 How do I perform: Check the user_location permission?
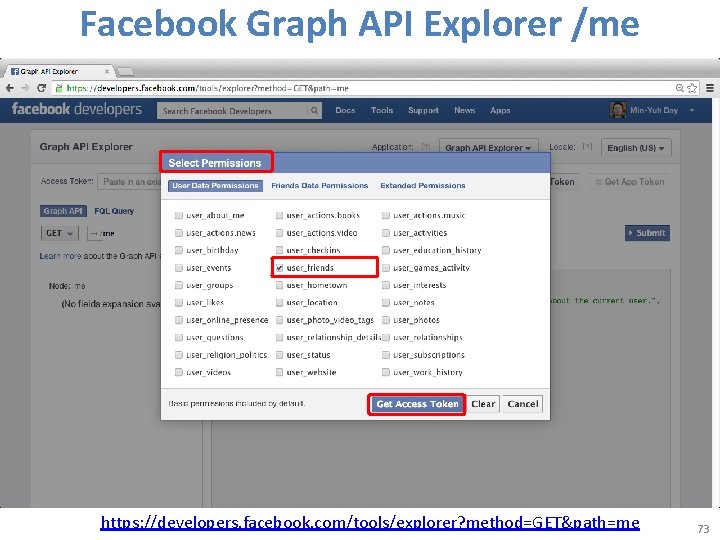(x=279, y=303)
